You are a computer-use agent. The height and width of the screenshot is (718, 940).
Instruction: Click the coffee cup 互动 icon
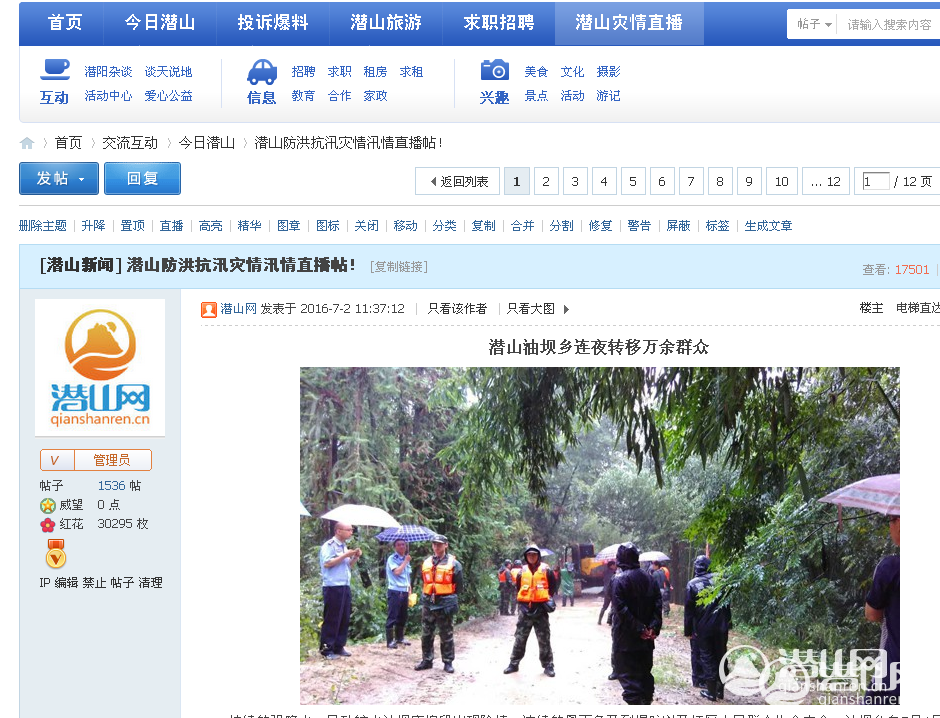click(x=55, y=70)
